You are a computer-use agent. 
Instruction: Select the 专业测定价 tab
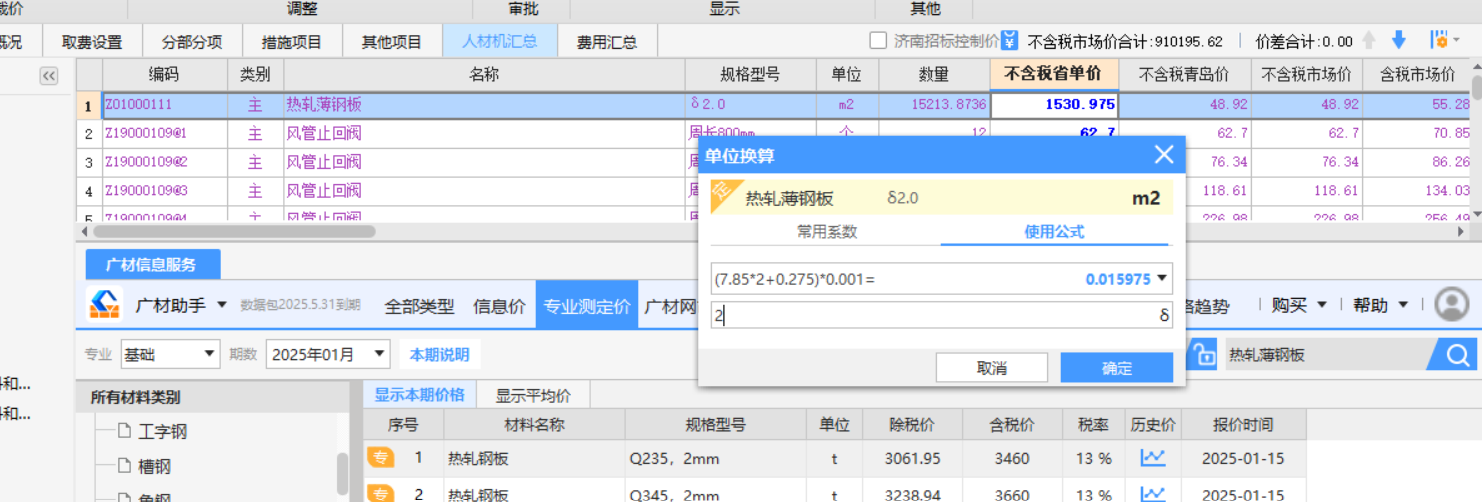586,306
